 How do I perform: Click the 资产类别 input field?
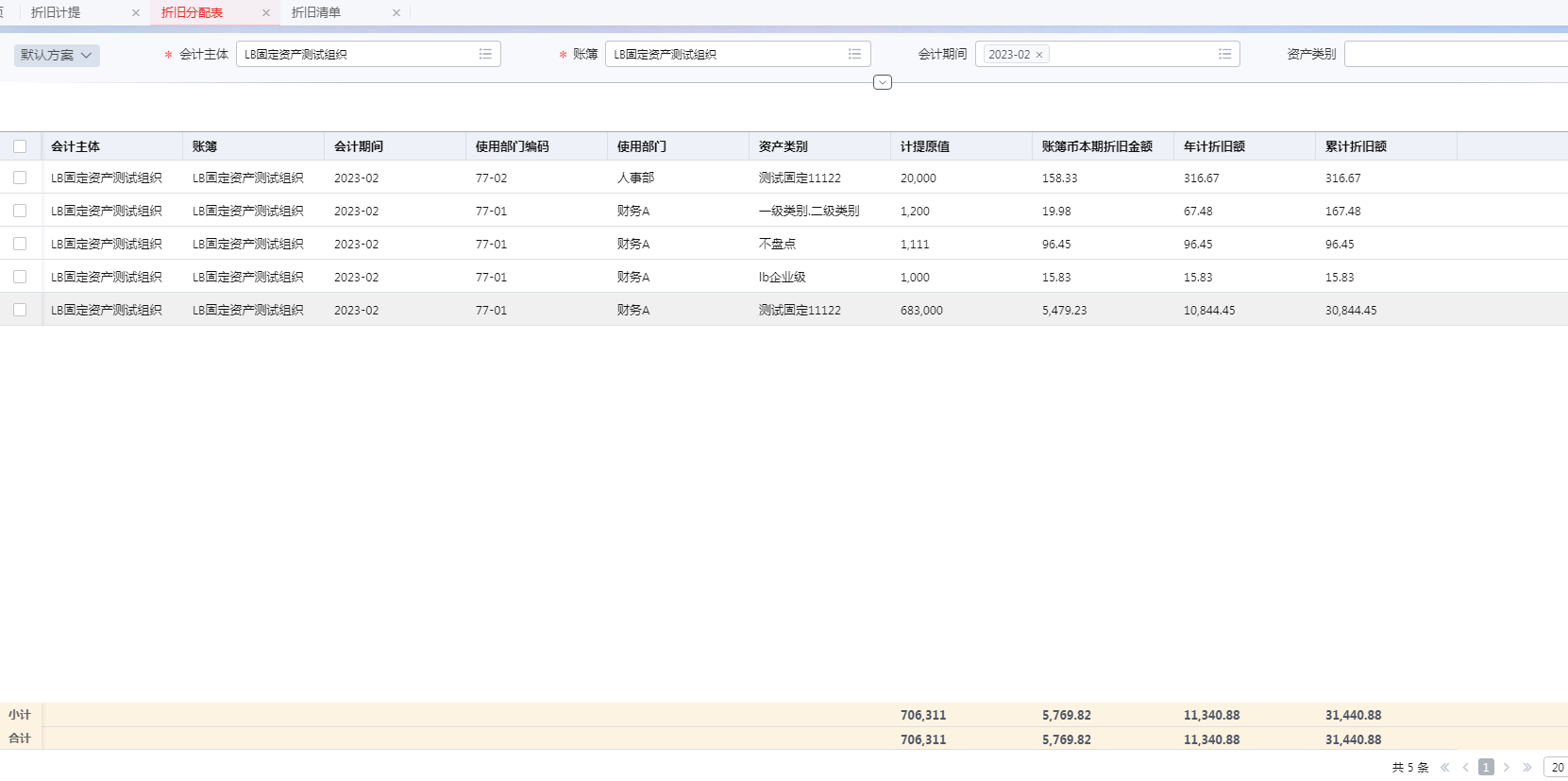coord(1456,54)
